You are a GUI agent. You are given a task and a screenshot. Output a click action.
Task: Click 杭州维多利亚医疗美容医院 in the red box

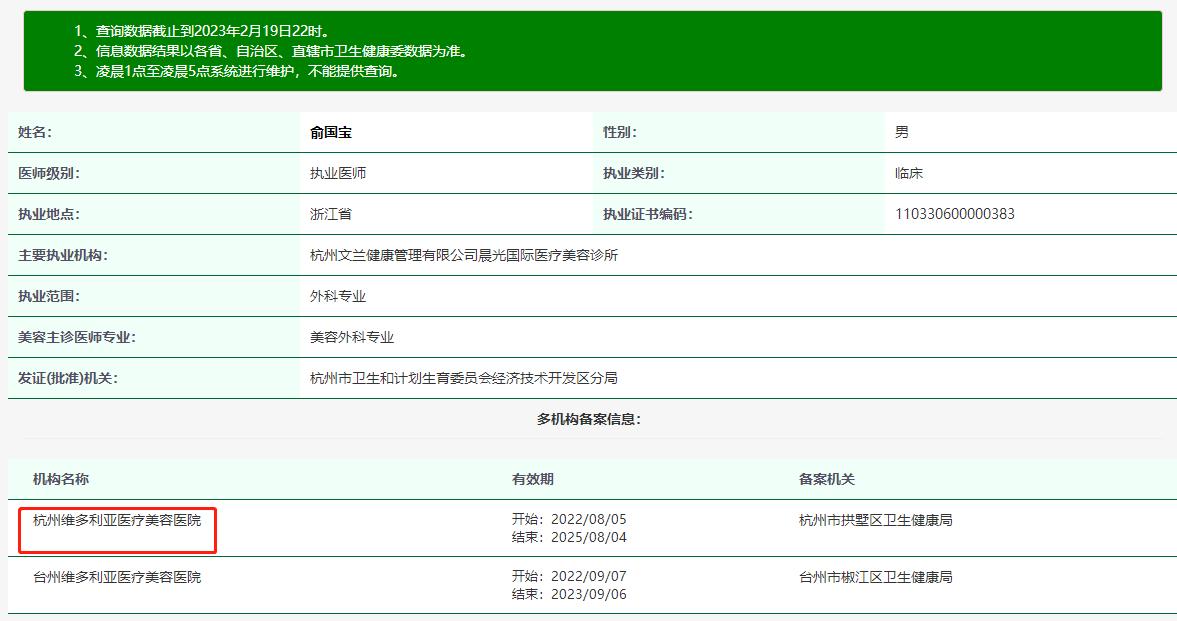pos(117,520)
